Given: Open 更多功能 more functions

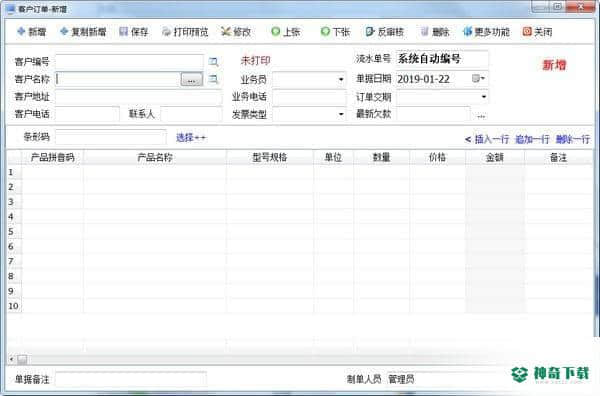Looking at the screenshot, I should tap(486, 32).
